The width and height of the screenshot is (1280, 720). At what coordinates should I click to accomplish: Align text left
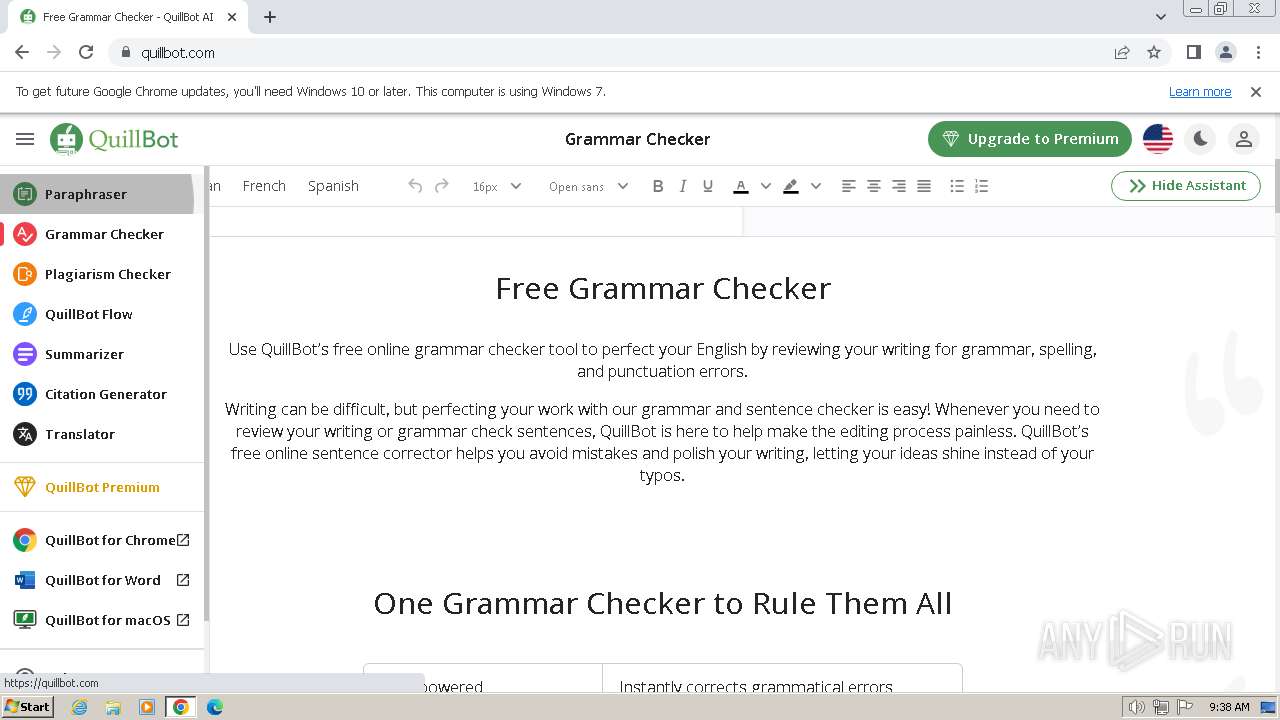pos(848,186)
